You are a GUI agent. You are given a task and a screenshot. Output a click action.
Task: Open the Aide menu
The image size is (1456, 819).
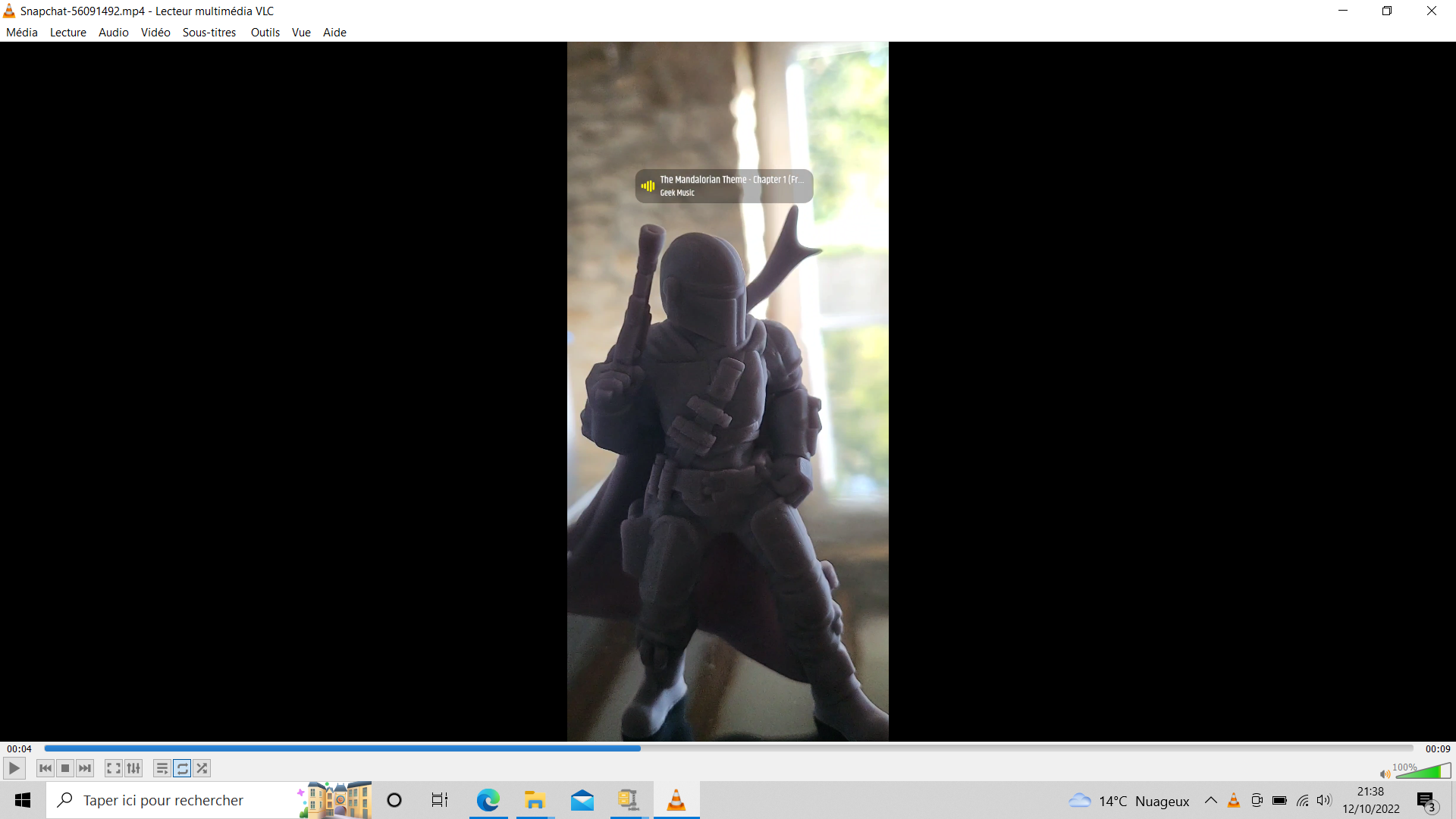tap(334, 32)
